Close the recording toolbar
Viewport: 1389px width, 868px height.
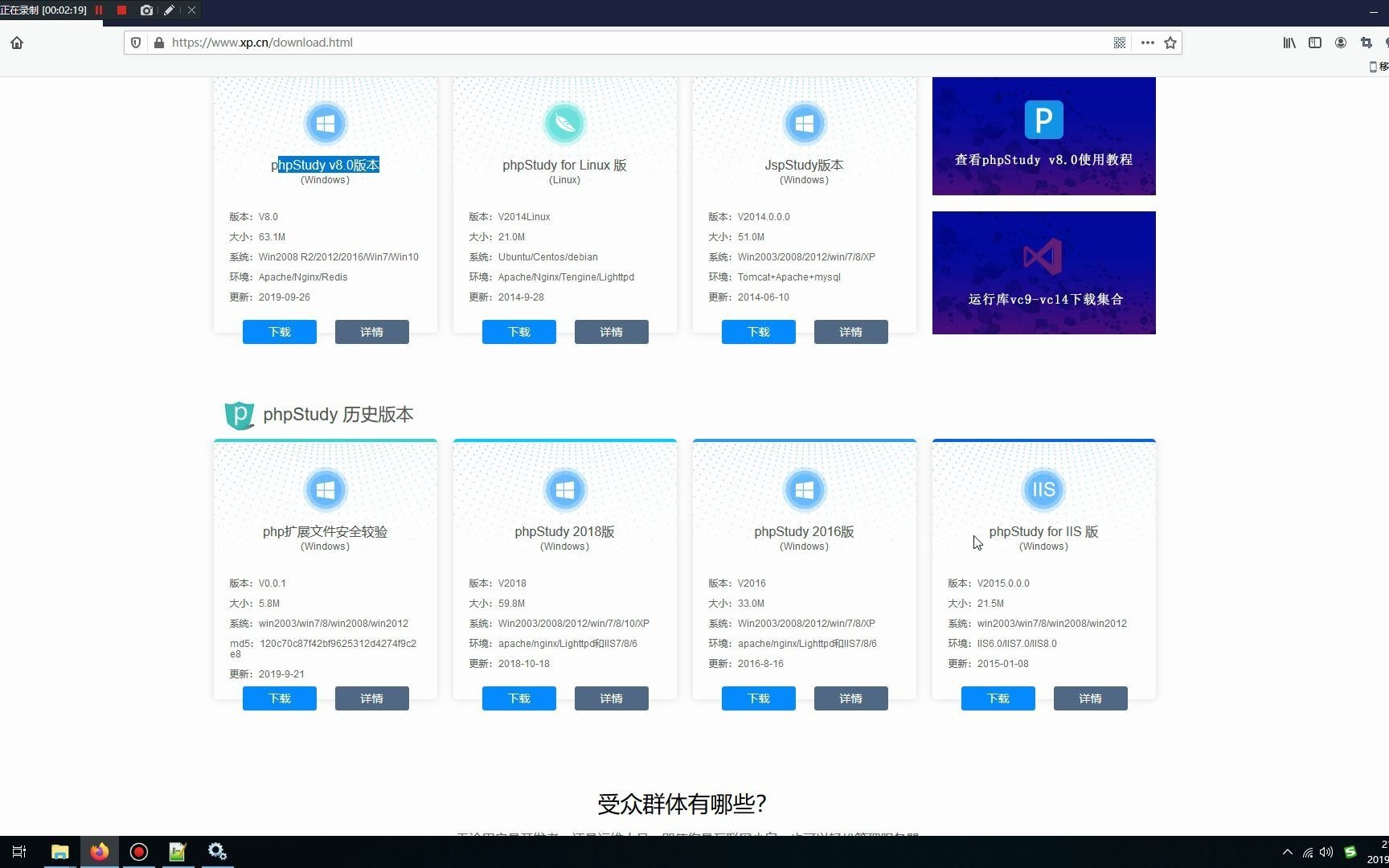(191, 10)
